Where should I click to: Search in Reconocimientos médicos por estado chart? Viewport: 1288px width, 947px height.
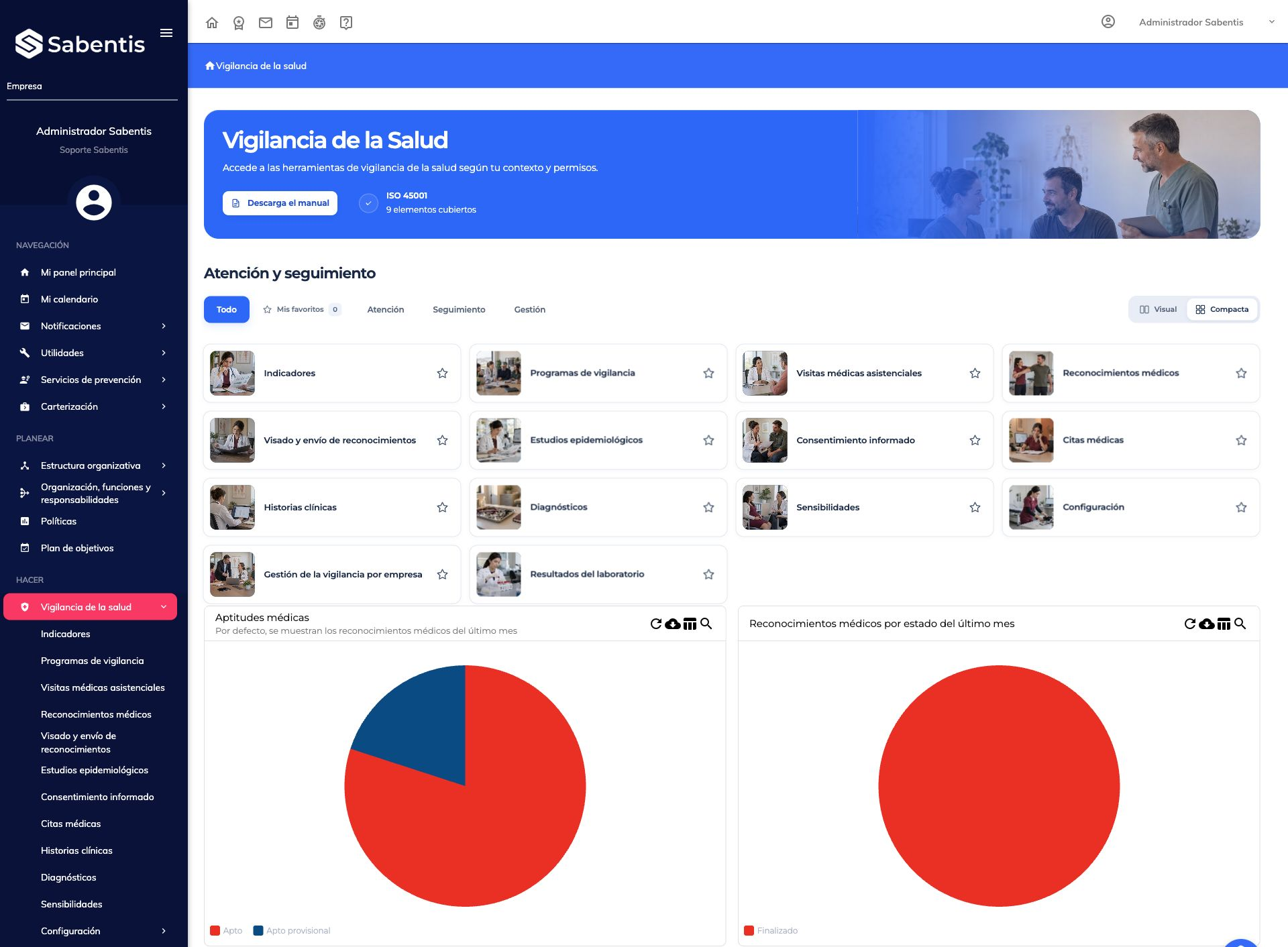[1240, 624]
